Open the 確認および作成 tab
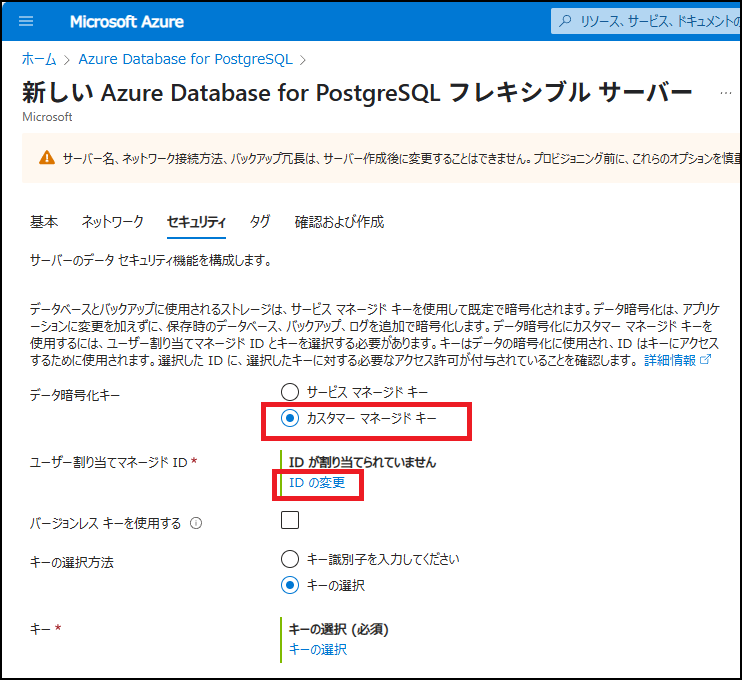Viewport: 742px width, 680px height. click(339, 221)
